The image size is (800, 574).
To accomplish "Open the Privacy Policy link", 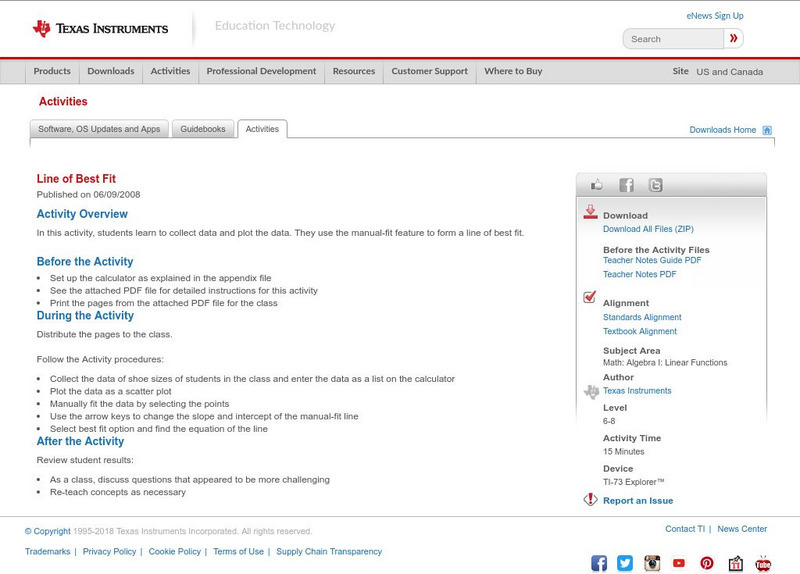I will [x=109, y=552].
